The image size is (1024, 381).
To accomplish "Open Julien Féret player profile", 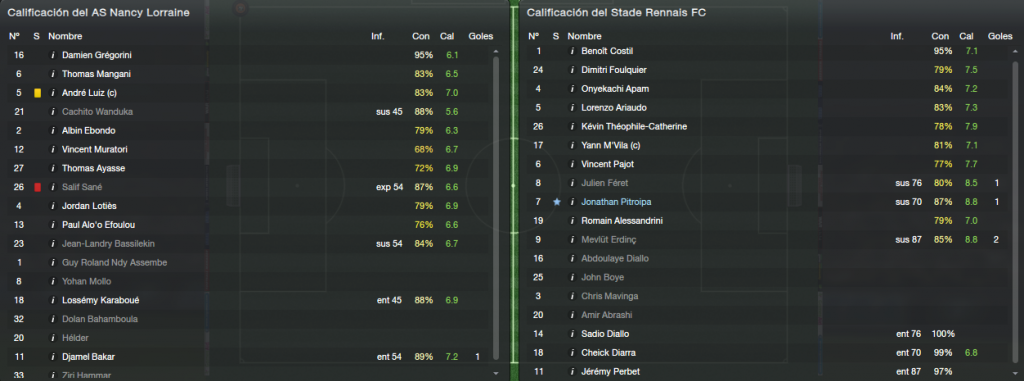I will coord(605,184).
